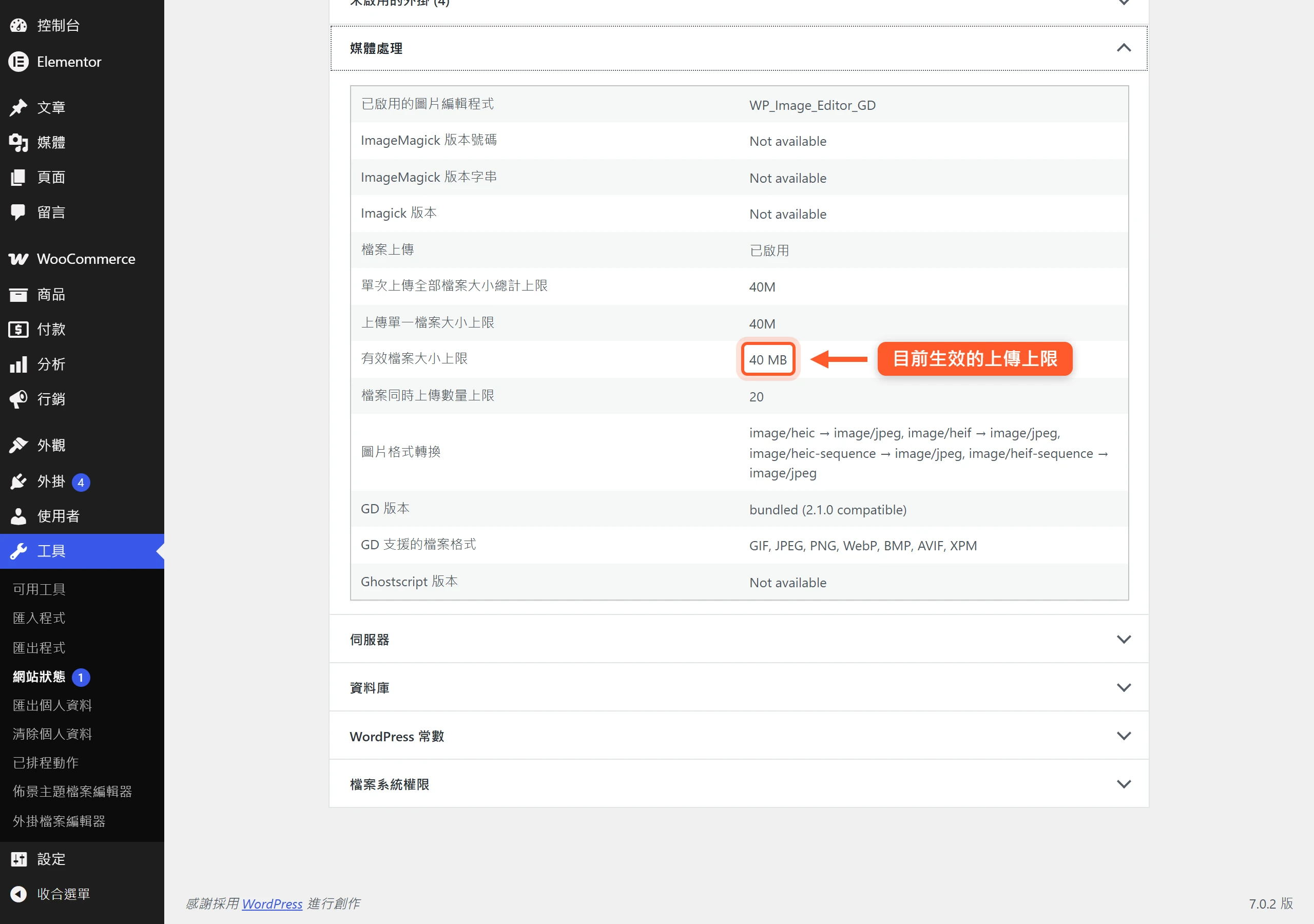Click the 網站狀態 notification badge 1

click(81, 678)
